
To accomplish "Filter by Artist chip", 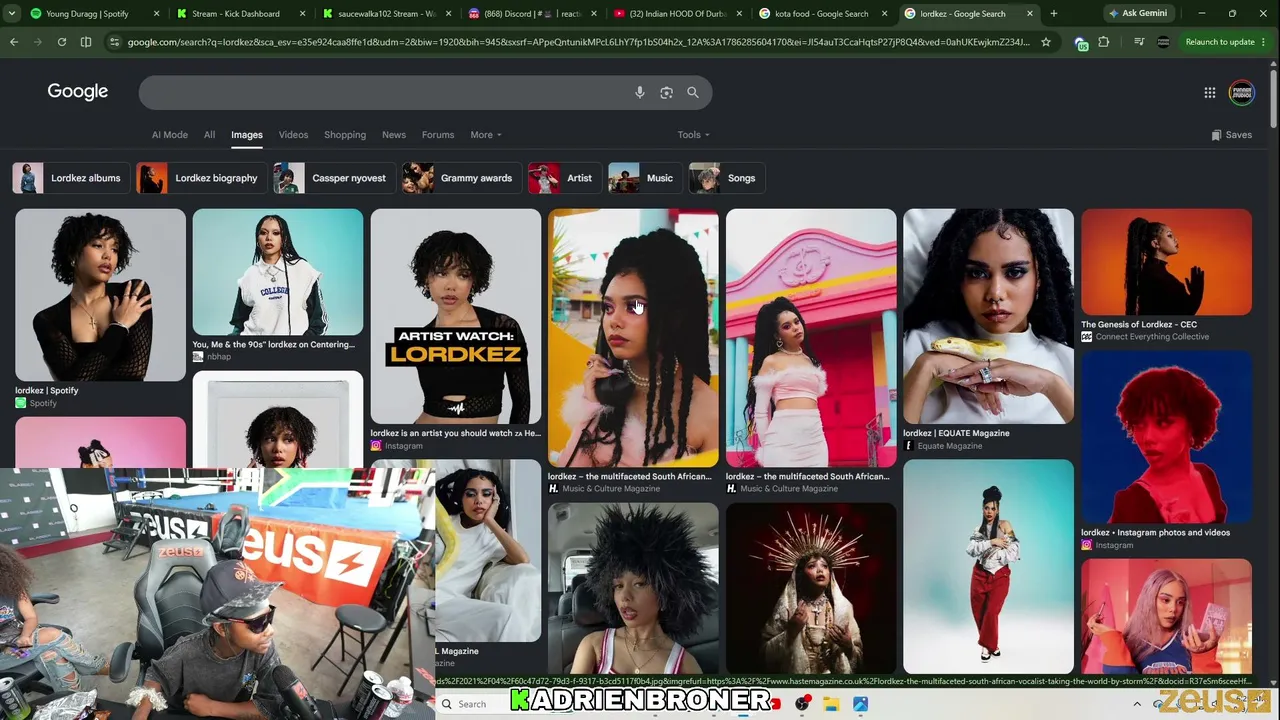I will click(564, 178).
